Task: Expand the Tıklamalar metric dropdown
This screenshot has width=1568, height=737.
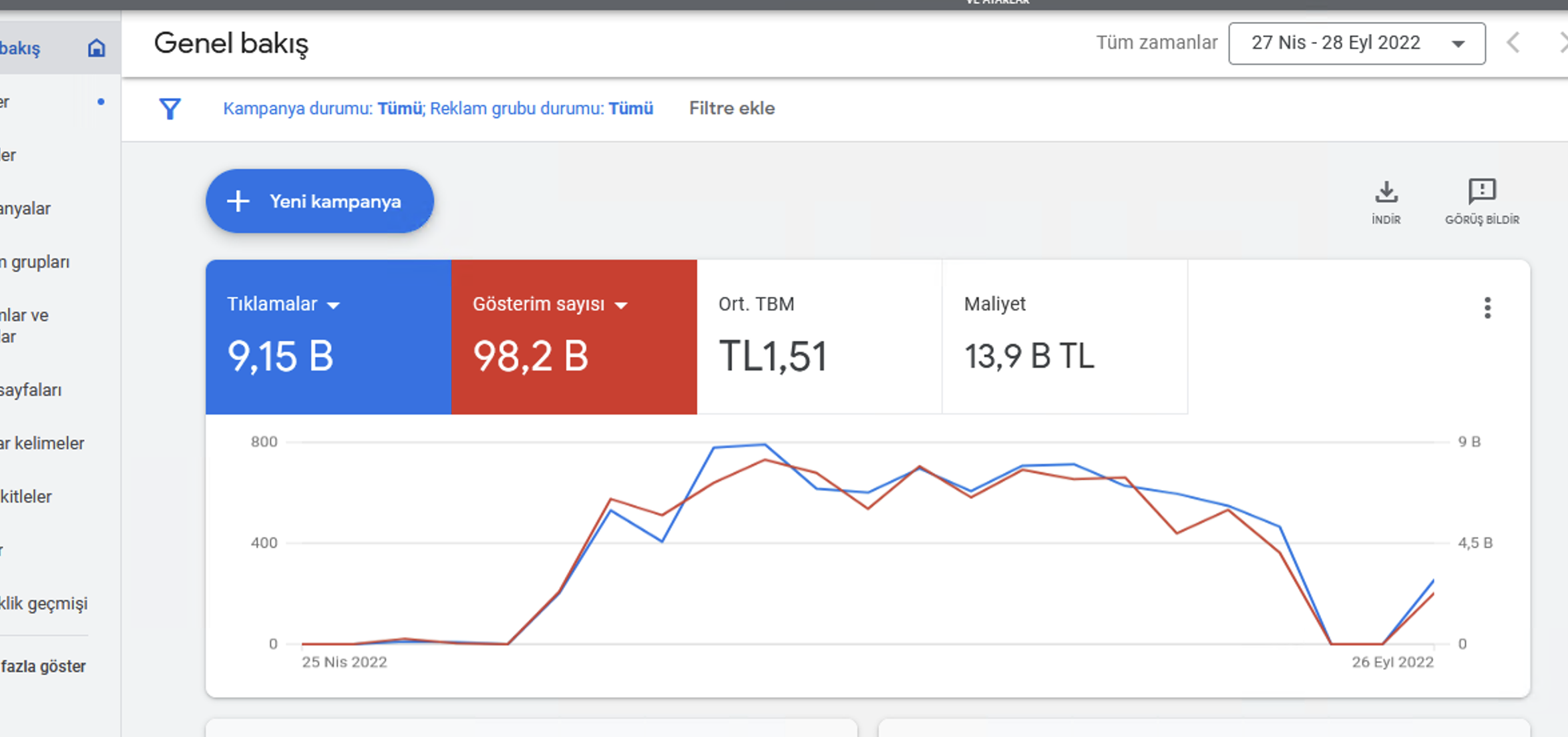Action: point(333,305)
